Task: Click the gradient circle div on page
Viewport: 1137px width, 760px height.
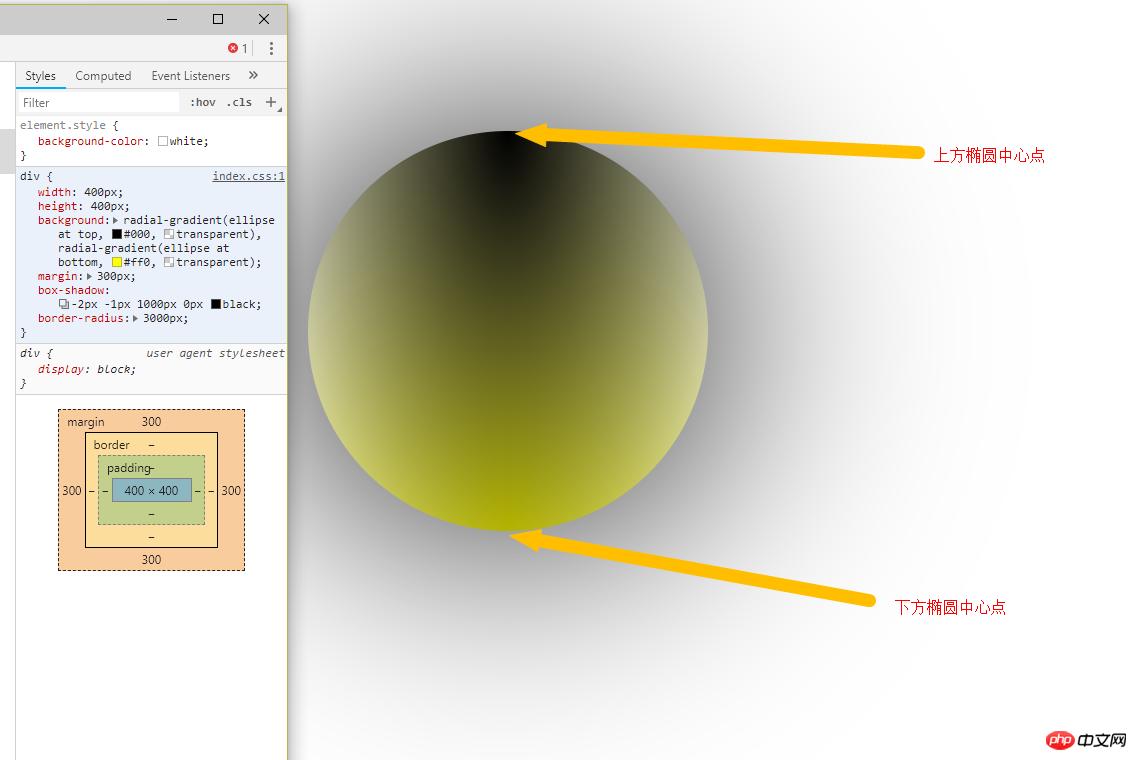Action: 508,331
